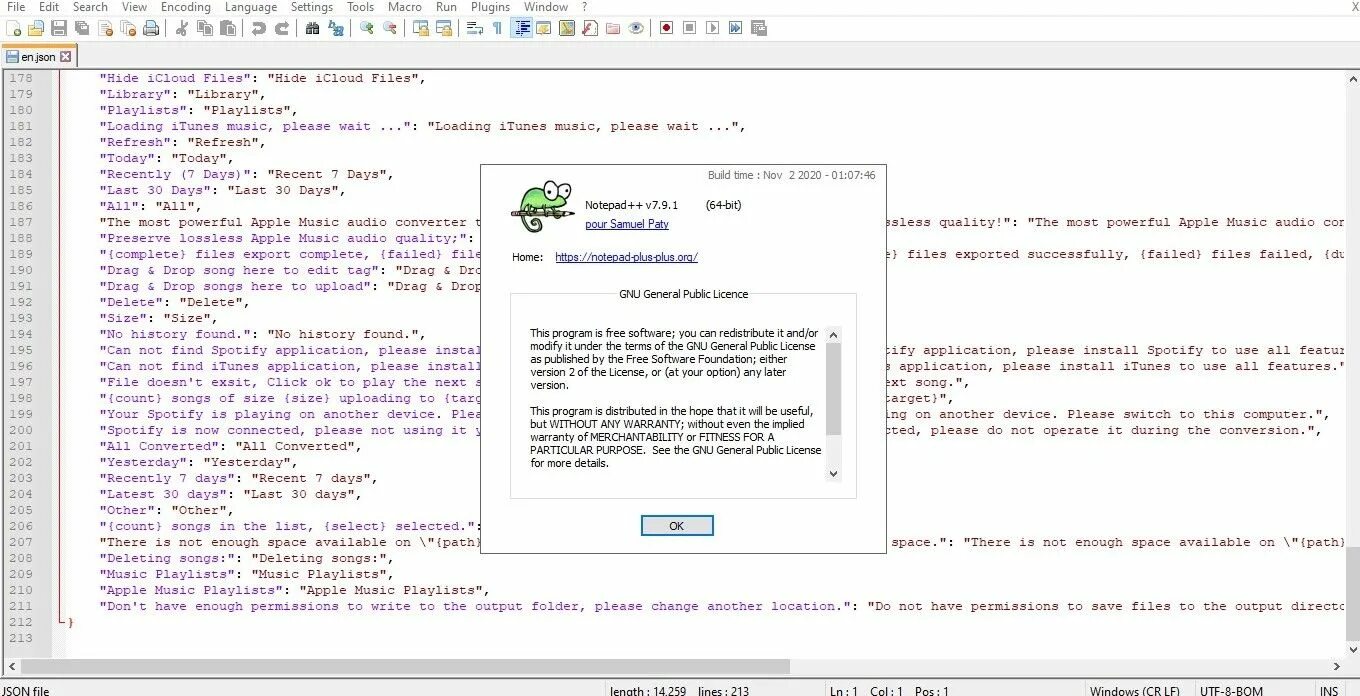Toggle the Monitoring eye icon
The height and width of the screenshot is (696, 1360).
click(636, 28)
